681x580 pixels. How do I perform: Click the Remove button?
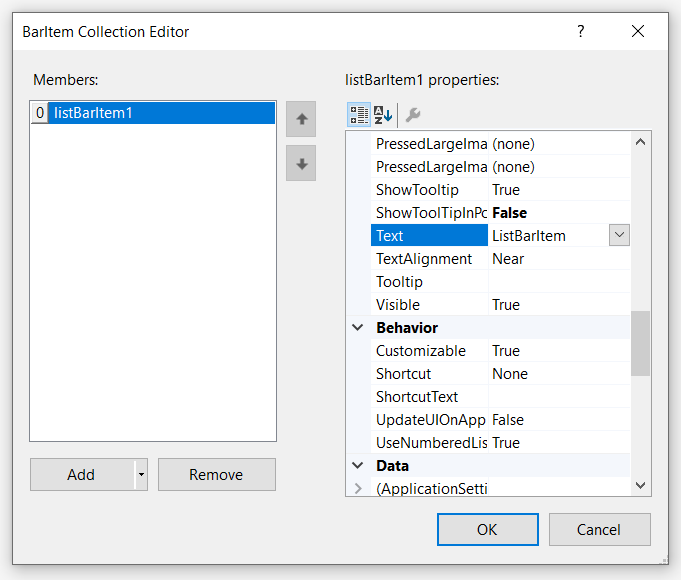click(x=216, y=475)
